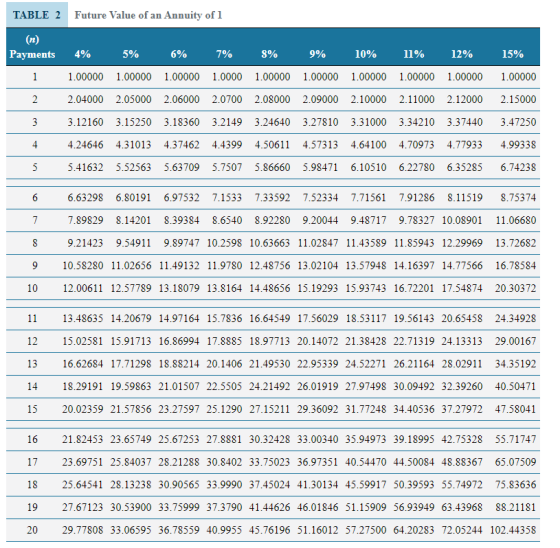Click cell value 34.35192
The height and width of the screenshot is (548, 560).
(x=515, y=364)
